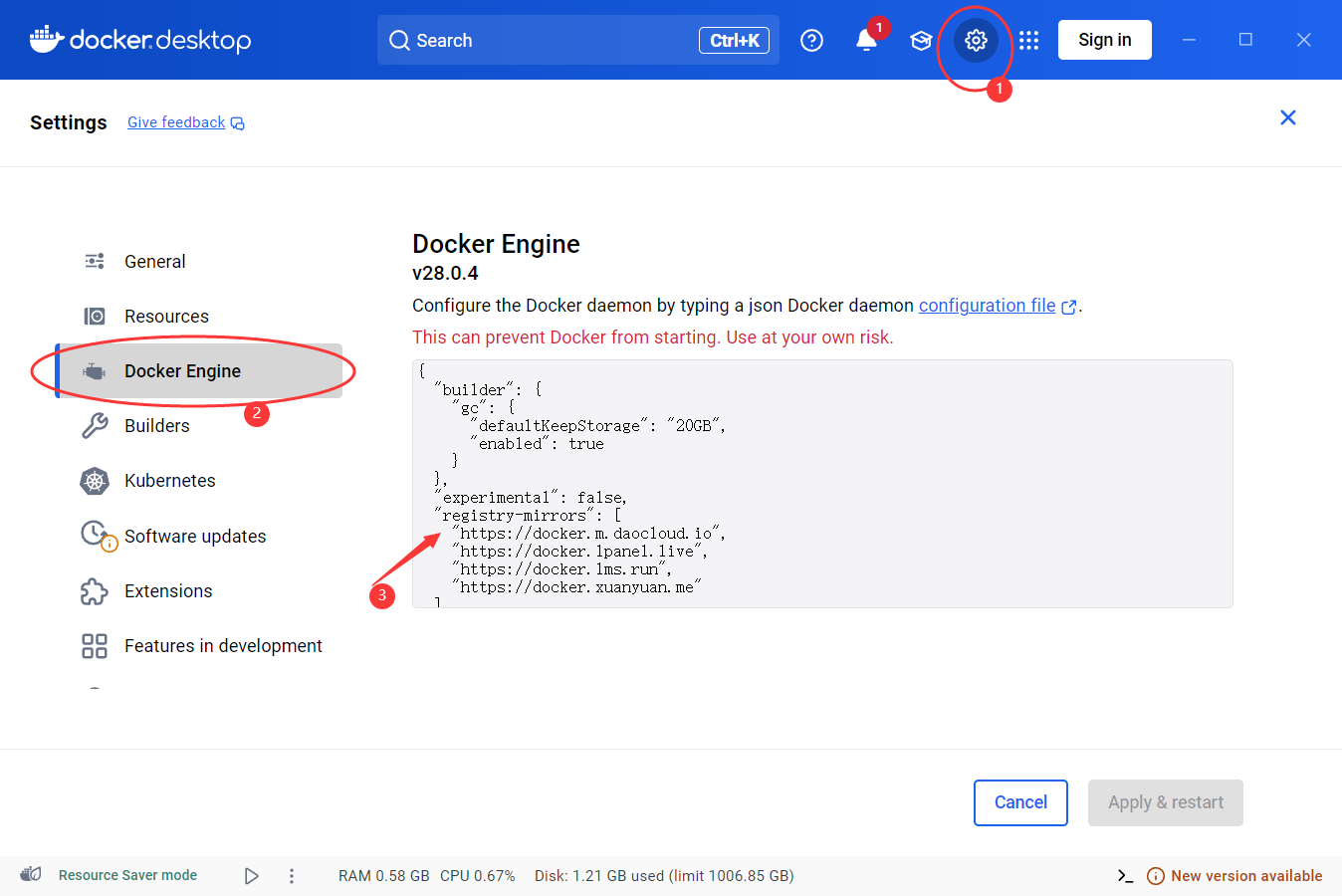Select the Docker Engine tab

tap(199, 370)
